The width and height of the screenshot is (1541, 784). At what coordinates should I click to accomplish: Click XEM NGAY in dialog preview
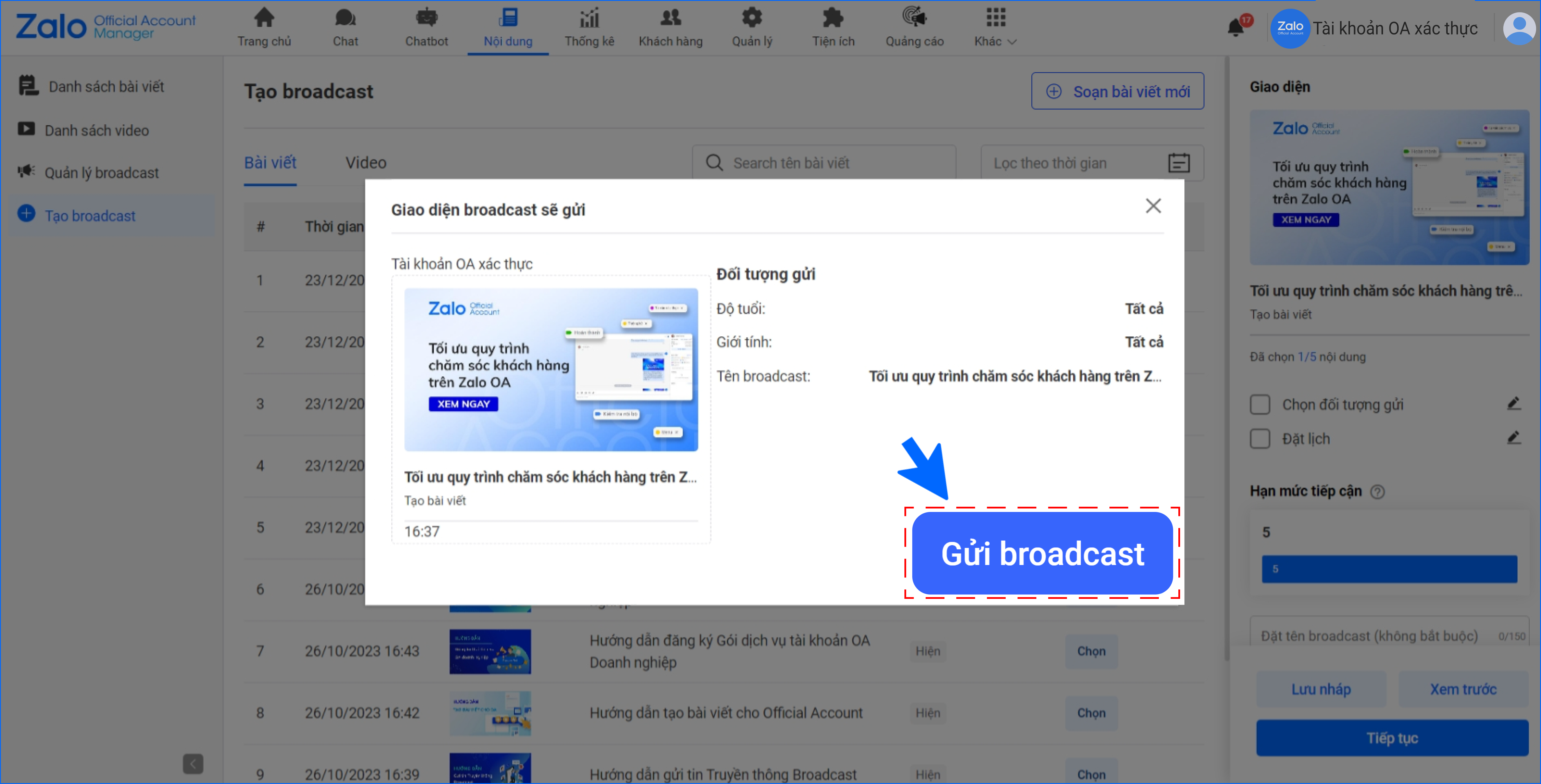[463, 404]
